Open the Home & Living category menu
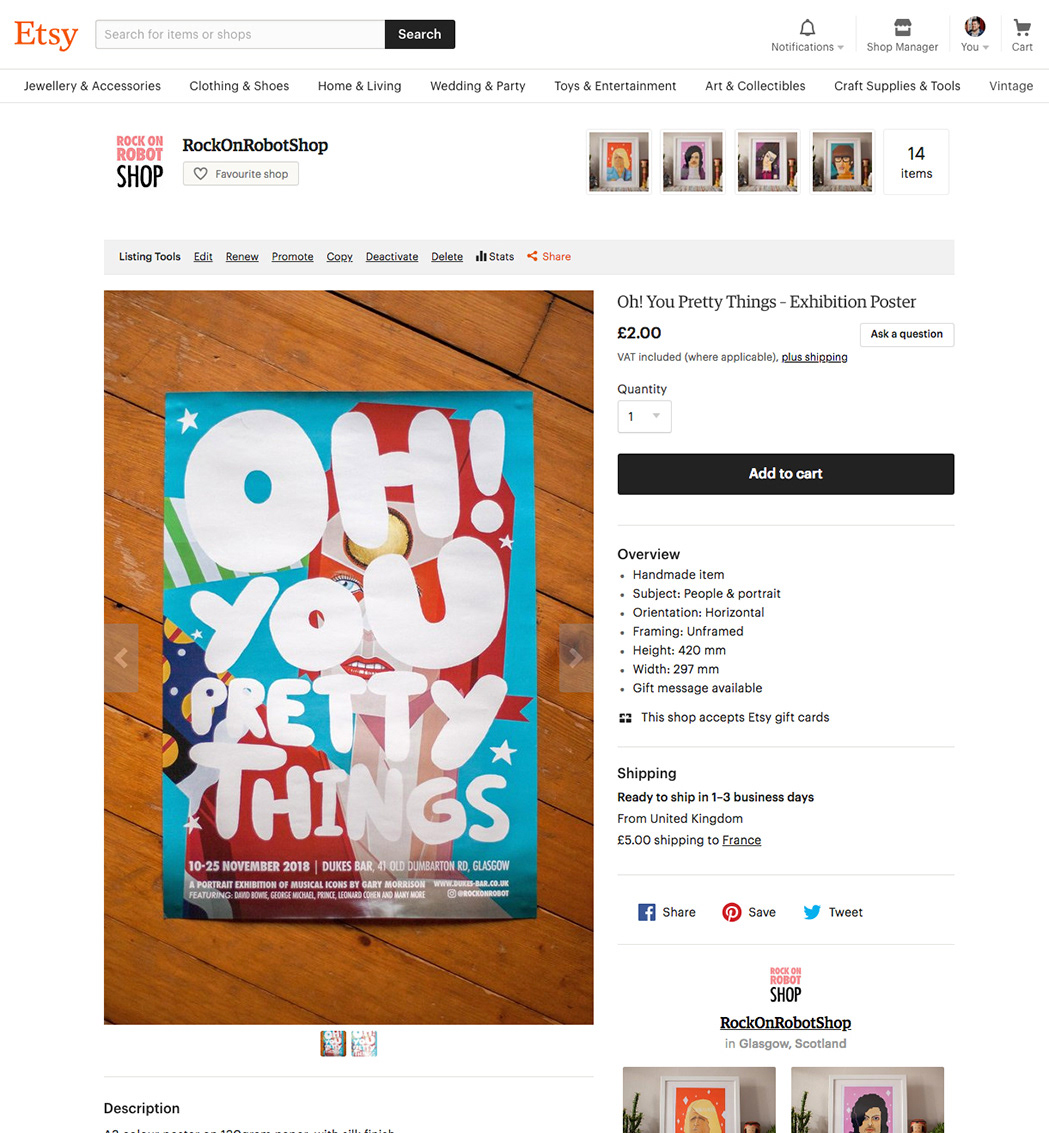 coord(359,86)
